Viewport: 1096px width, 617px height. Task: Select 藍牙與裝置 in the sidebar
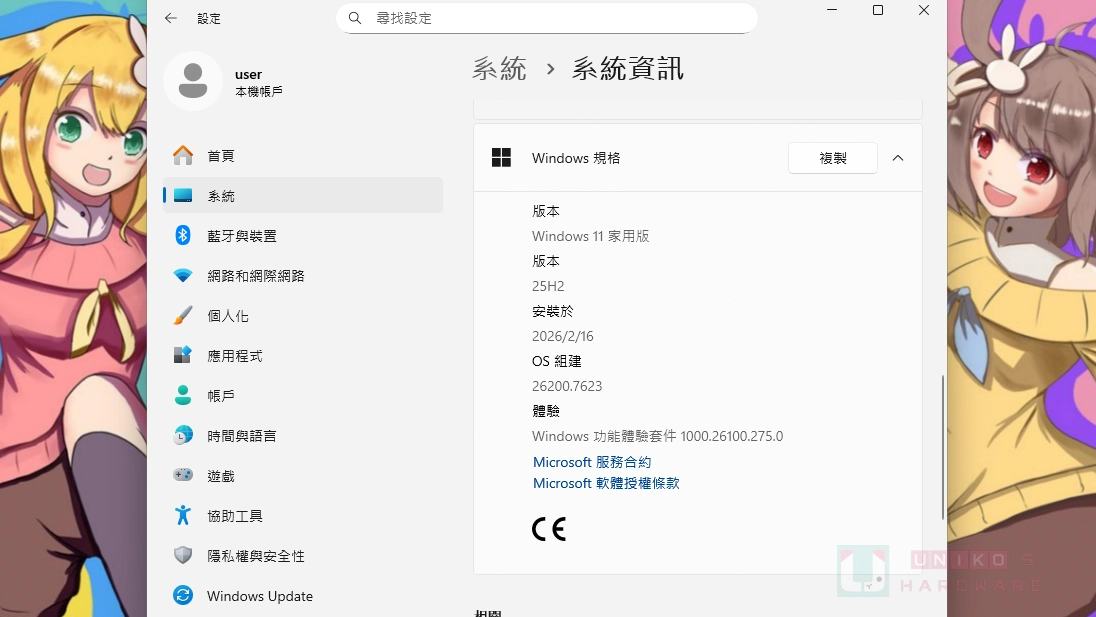[x=242, y=236]
